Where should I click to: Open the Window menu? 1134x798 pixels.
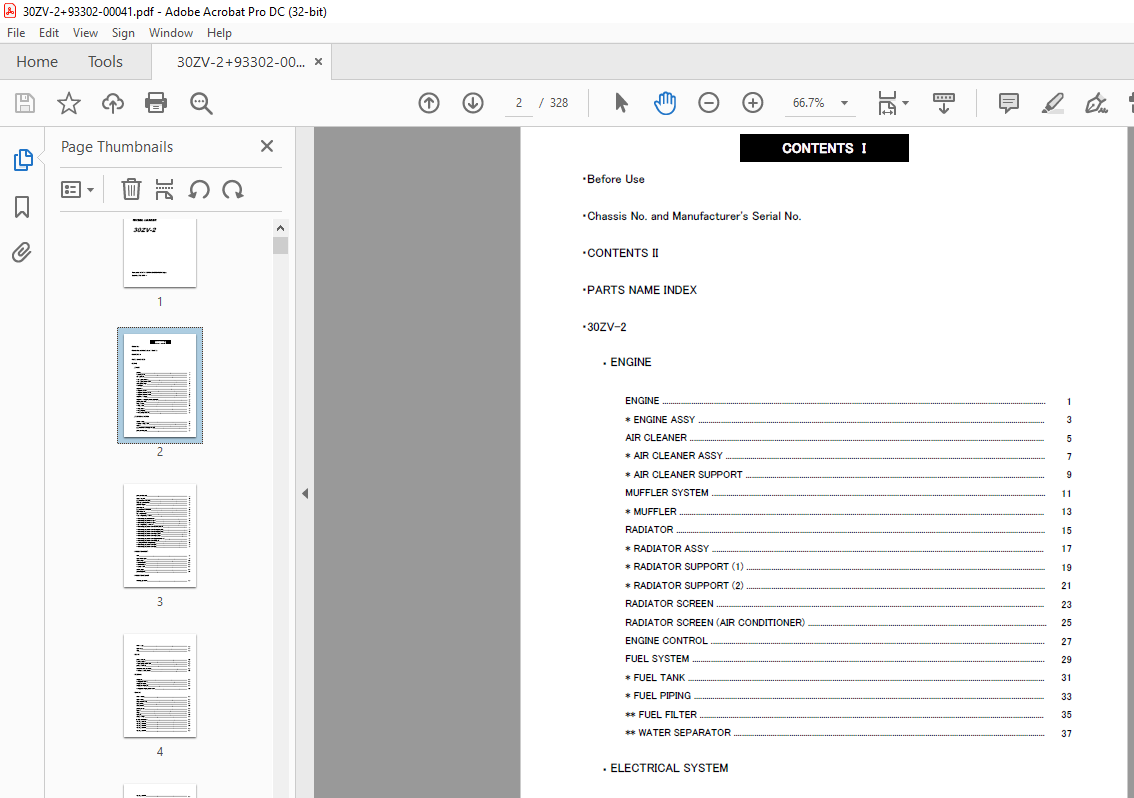coord(171,33)
